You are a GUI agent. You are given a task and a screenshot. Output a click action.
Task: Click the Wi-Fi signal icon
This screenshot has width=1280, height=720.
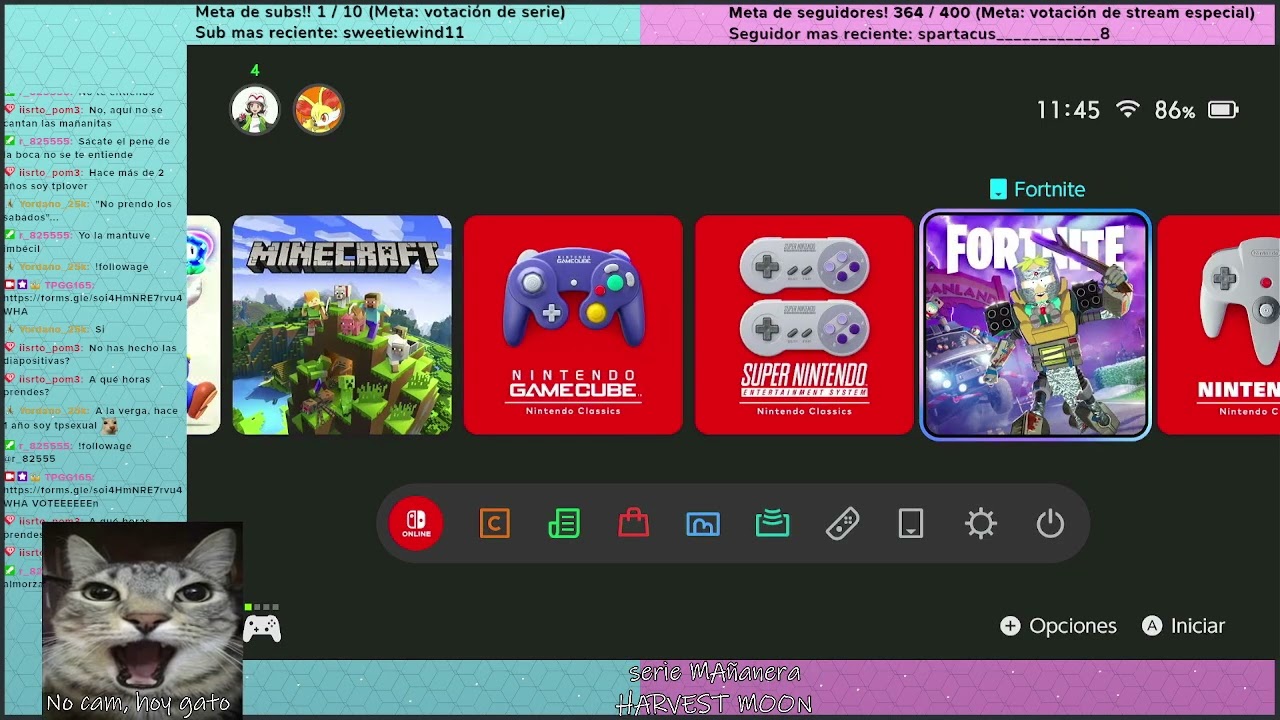tap(1128, 109)
